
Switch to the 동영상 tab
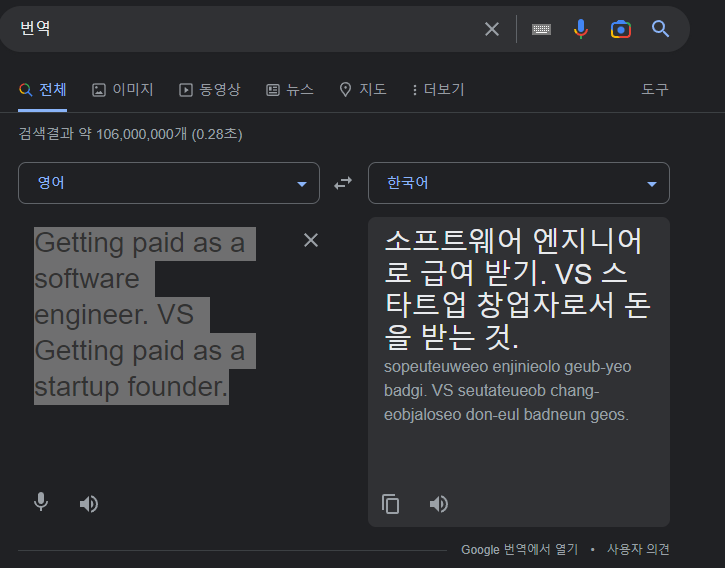coord(209,89)
